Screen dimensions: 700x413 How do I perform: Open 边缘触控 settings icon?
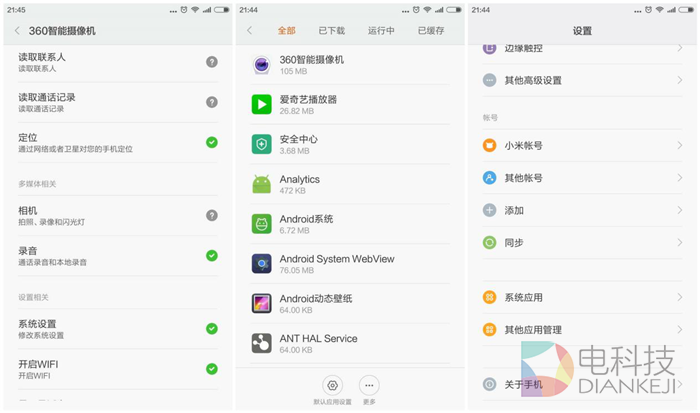(490, 48)
